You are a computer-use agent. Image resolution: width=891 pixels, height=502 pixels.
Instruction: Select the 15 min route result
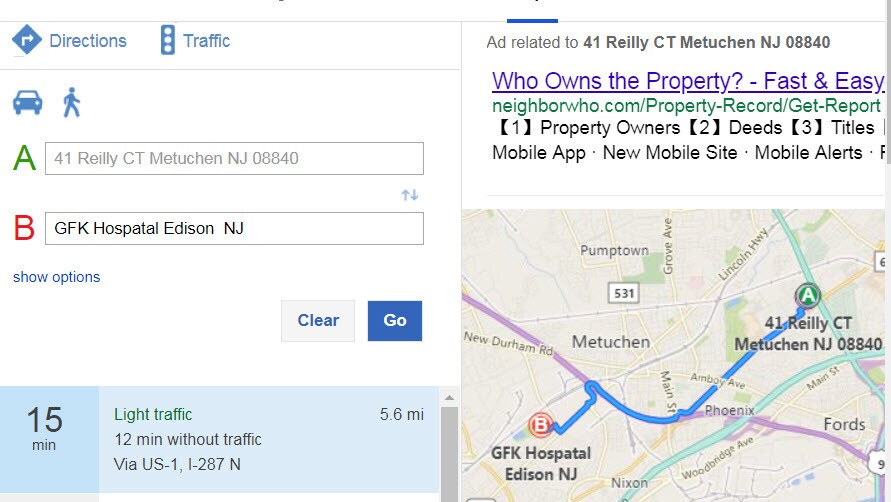pyautogui.click(x=219, y=439)
